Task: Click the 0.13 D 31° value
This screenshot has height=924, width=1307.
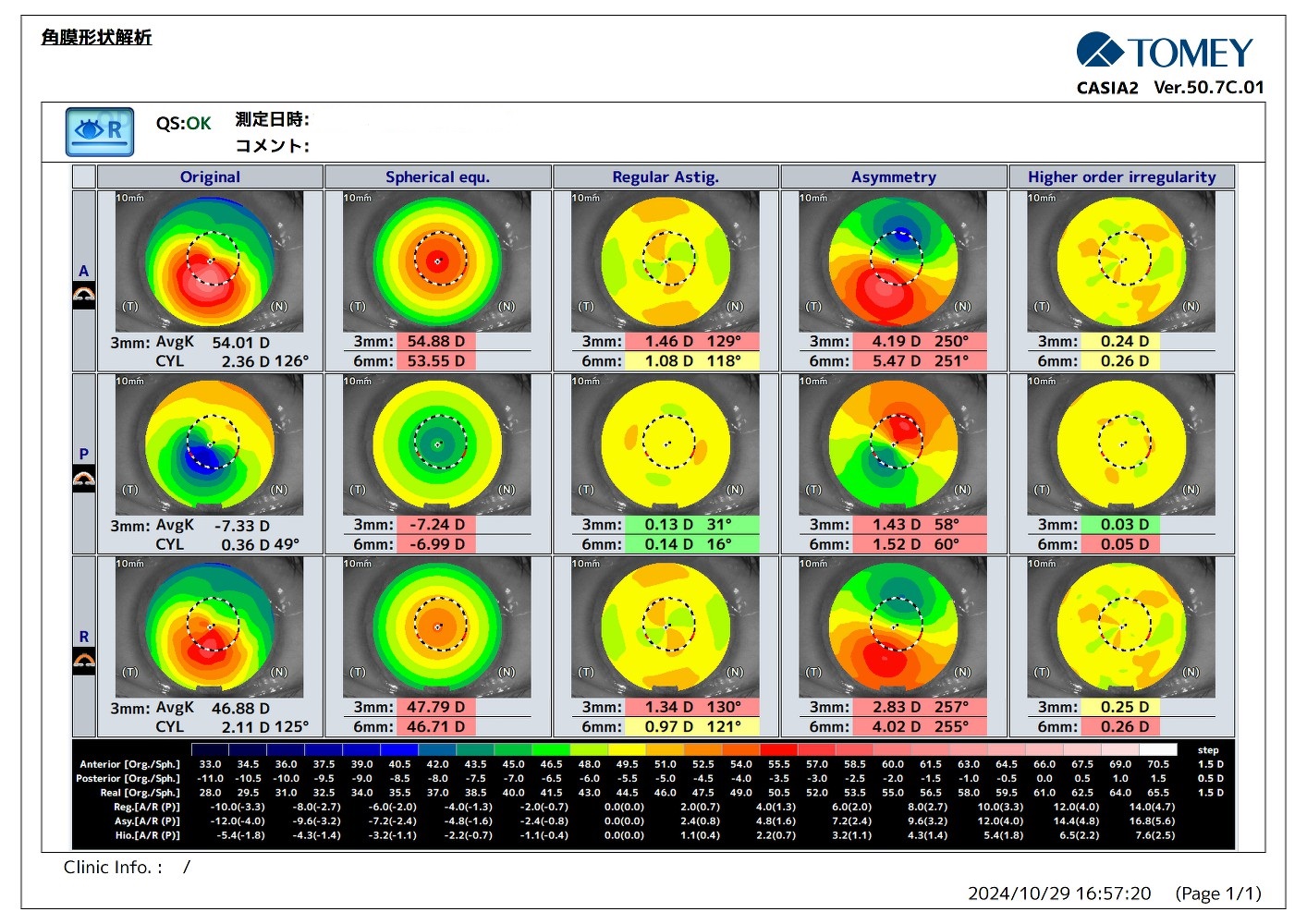Action: click(692, 524)
